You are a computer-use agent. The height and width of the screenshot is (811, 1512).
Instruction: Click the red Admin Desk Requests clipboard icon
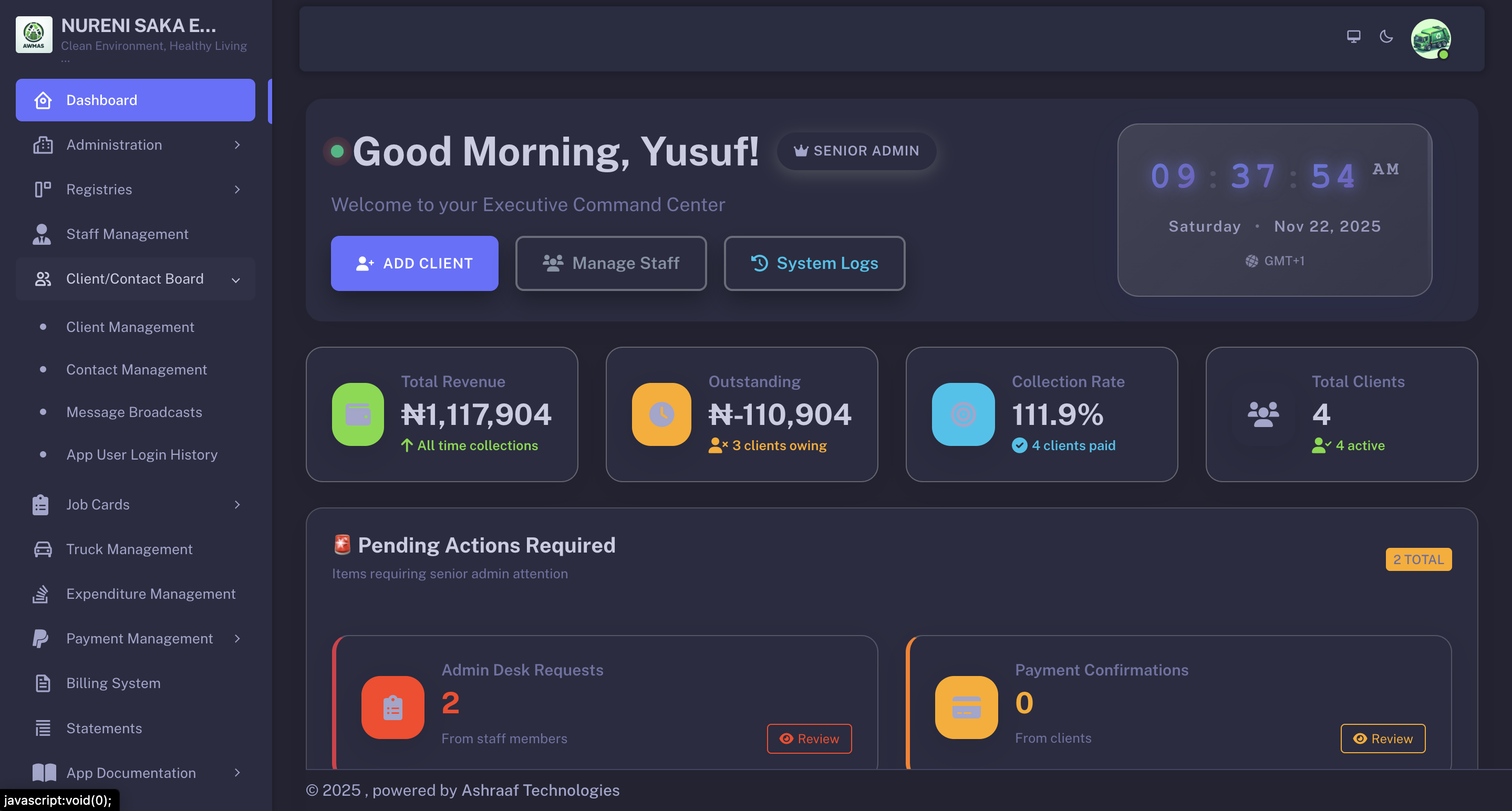(x=392, y=707)
